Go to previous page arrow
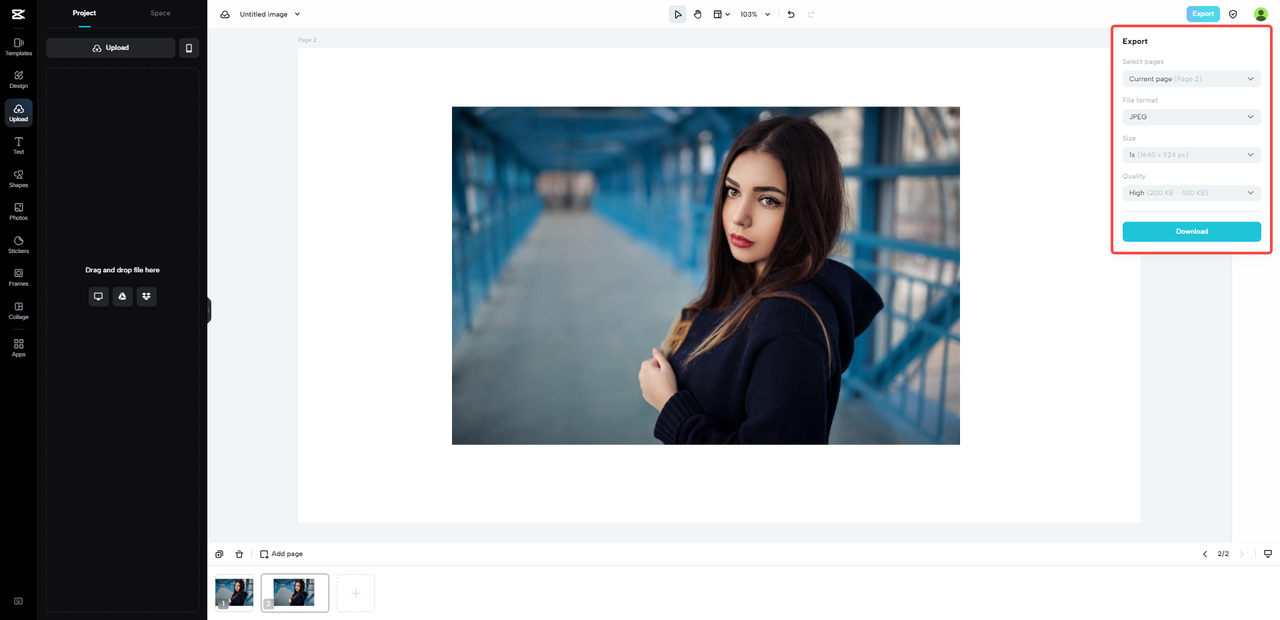1280x620 pixels. point(1205,554)
